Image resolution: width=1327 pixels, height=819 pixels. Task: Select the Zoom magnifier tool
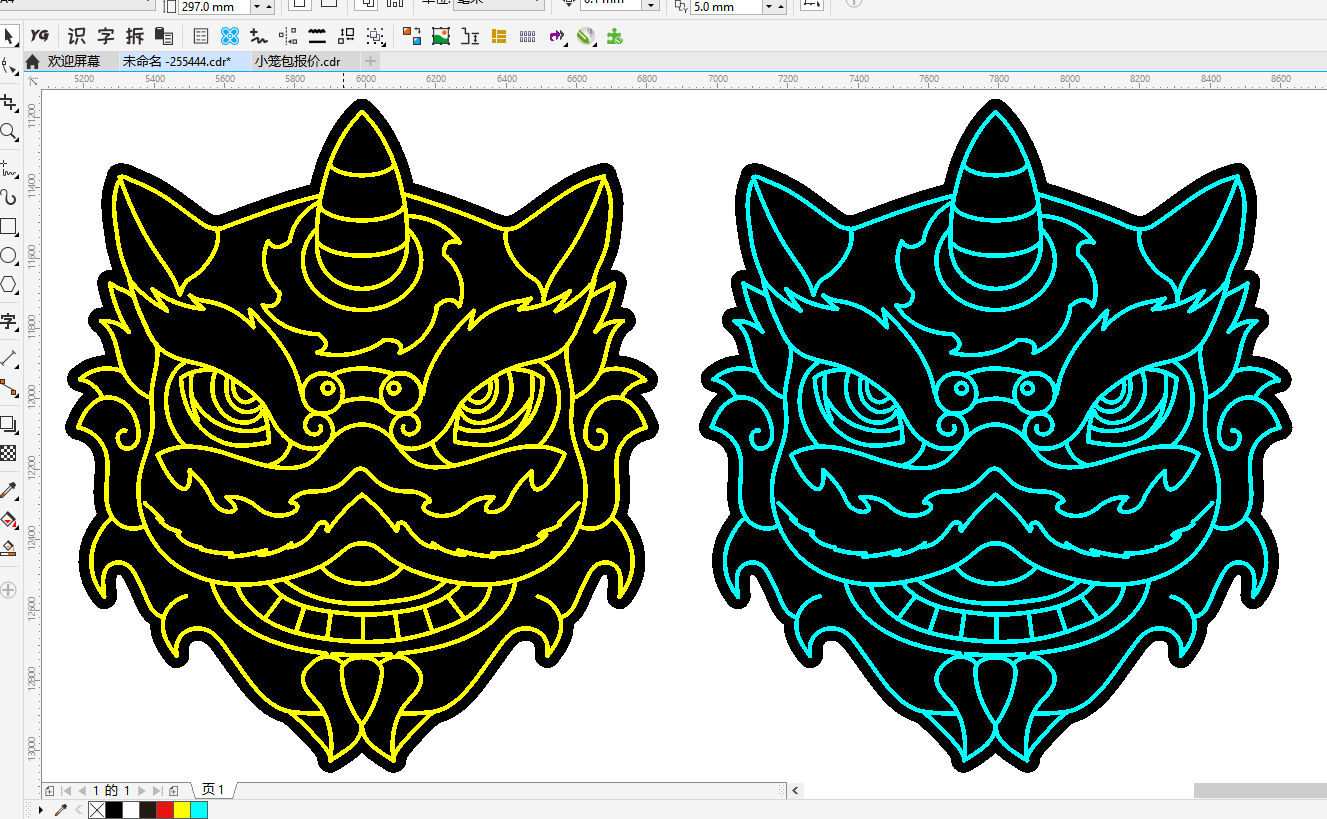coord(9,132)
